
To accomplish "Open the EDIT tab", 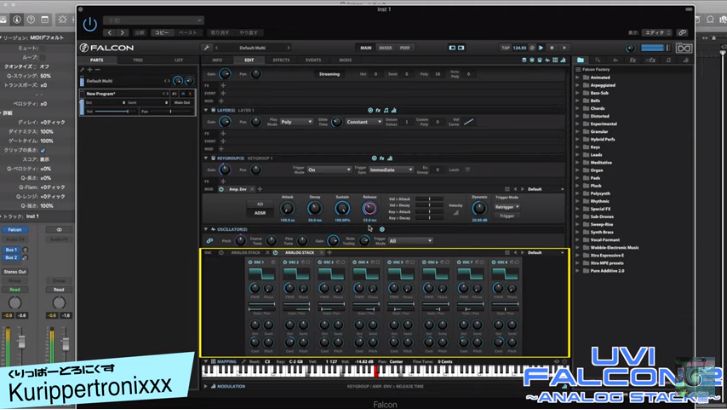I will 249,60.
